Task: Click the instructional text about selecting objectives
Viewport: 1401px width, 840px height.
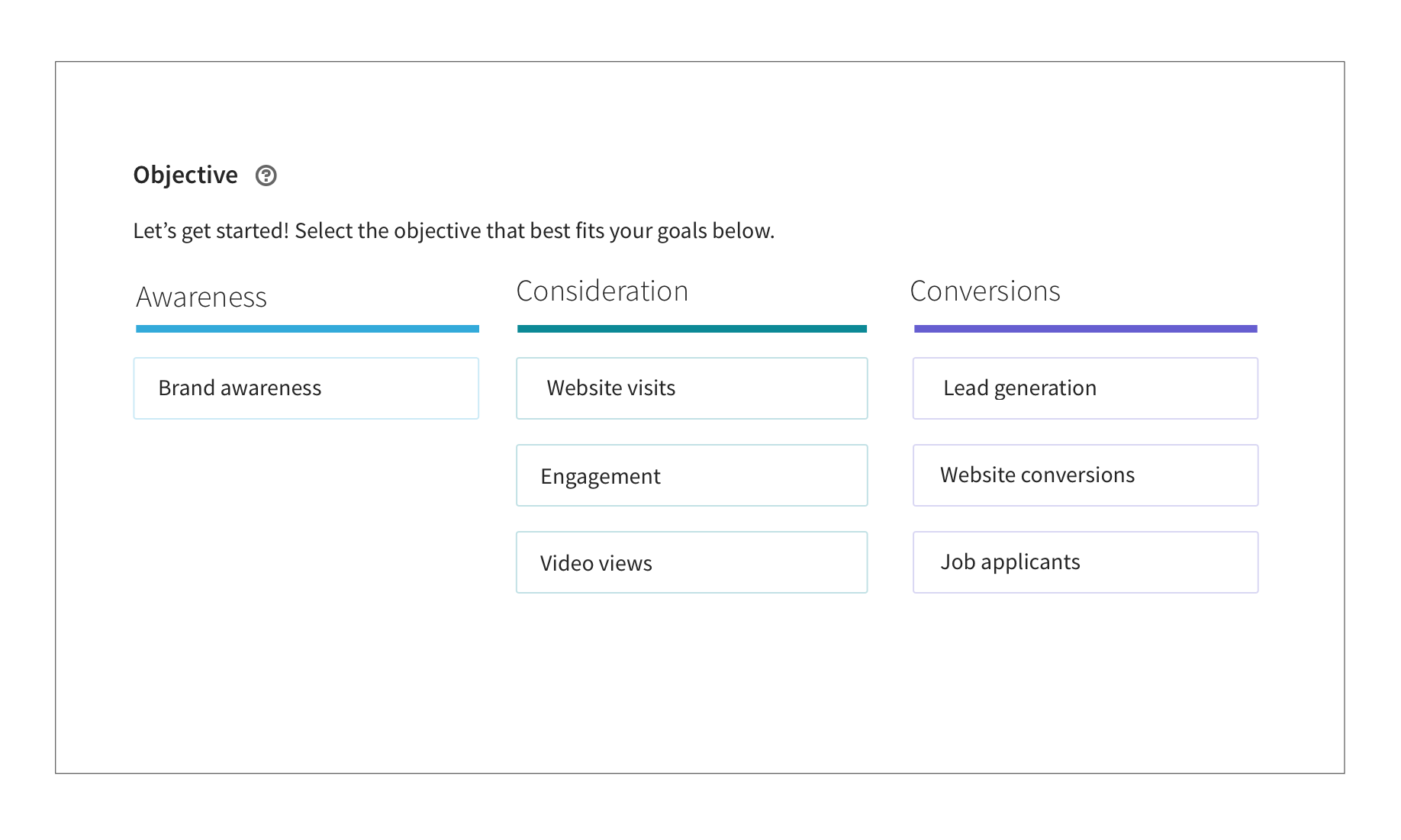Action: tap(453, 230)
